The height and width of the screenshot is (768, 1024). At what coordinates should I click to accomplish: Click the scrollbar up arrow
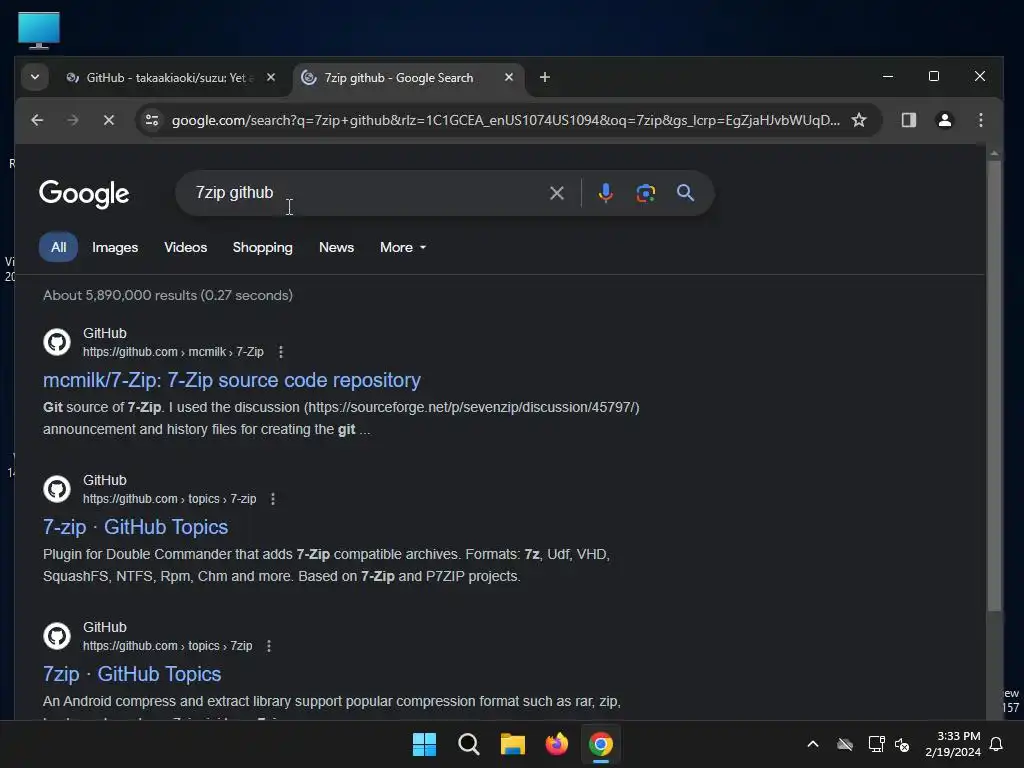click(x=994, y=153)
